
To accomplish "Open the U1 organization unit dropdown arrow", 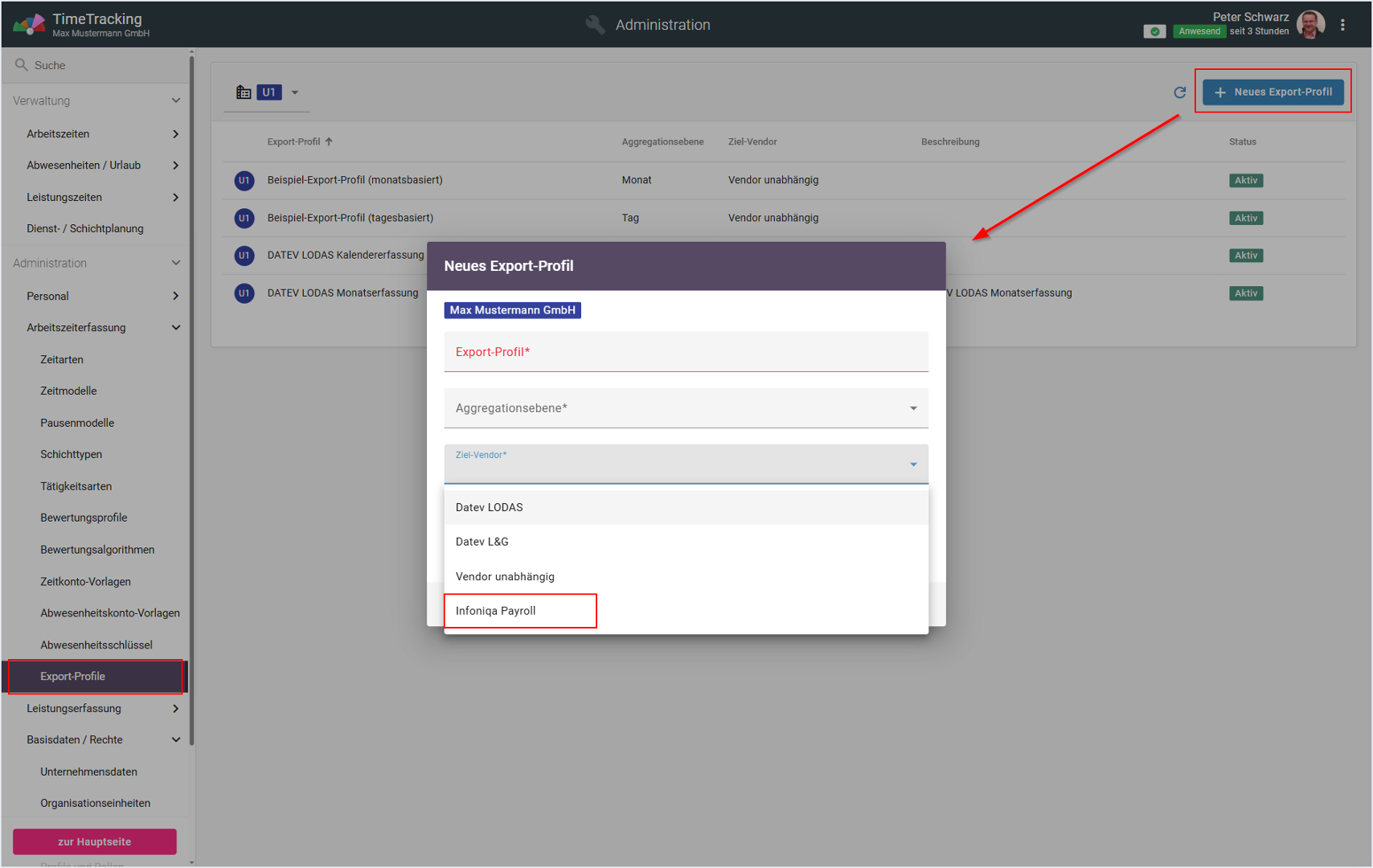I will click(x=295, y=92).
